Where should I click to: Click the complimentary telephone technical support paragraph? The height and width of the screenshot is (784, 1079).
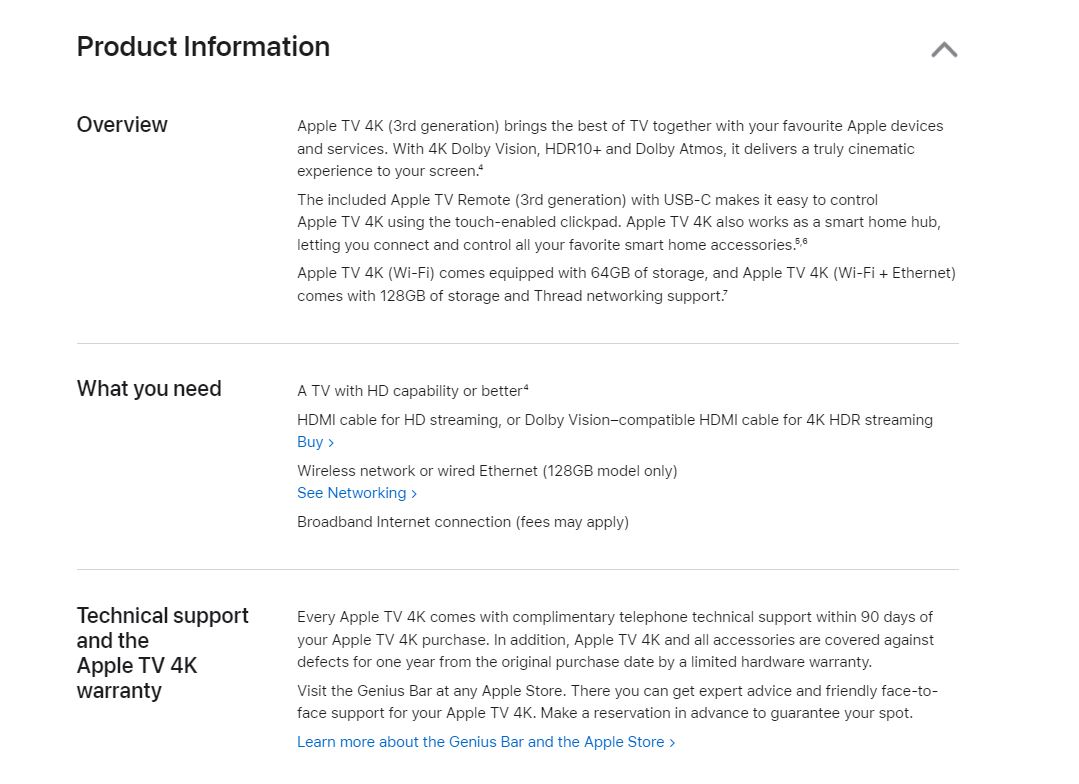pyautogui.click(x=615, y=639)
